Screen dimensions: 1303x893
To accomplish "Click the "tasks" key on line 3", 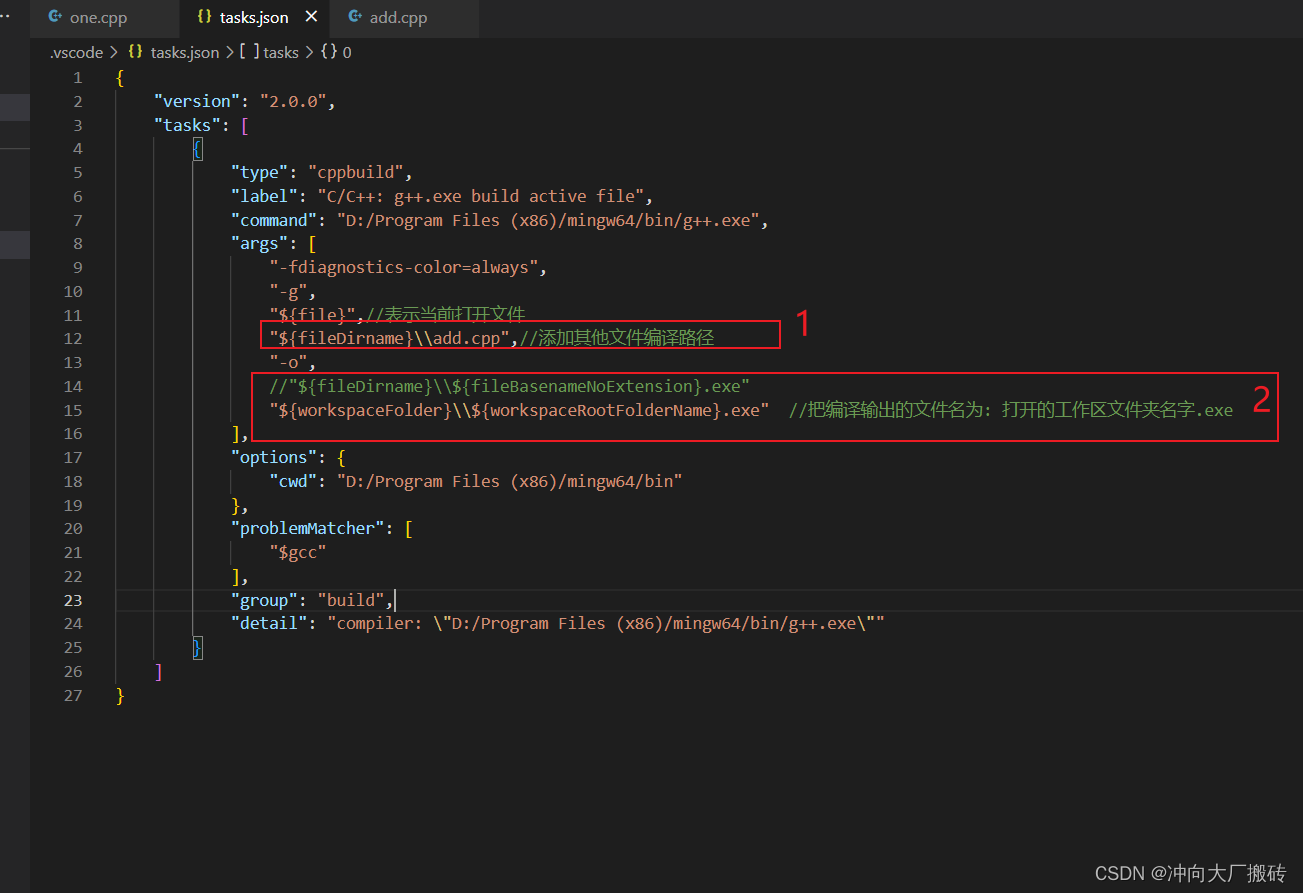I will pyautogui.click(x=187, y=125).
